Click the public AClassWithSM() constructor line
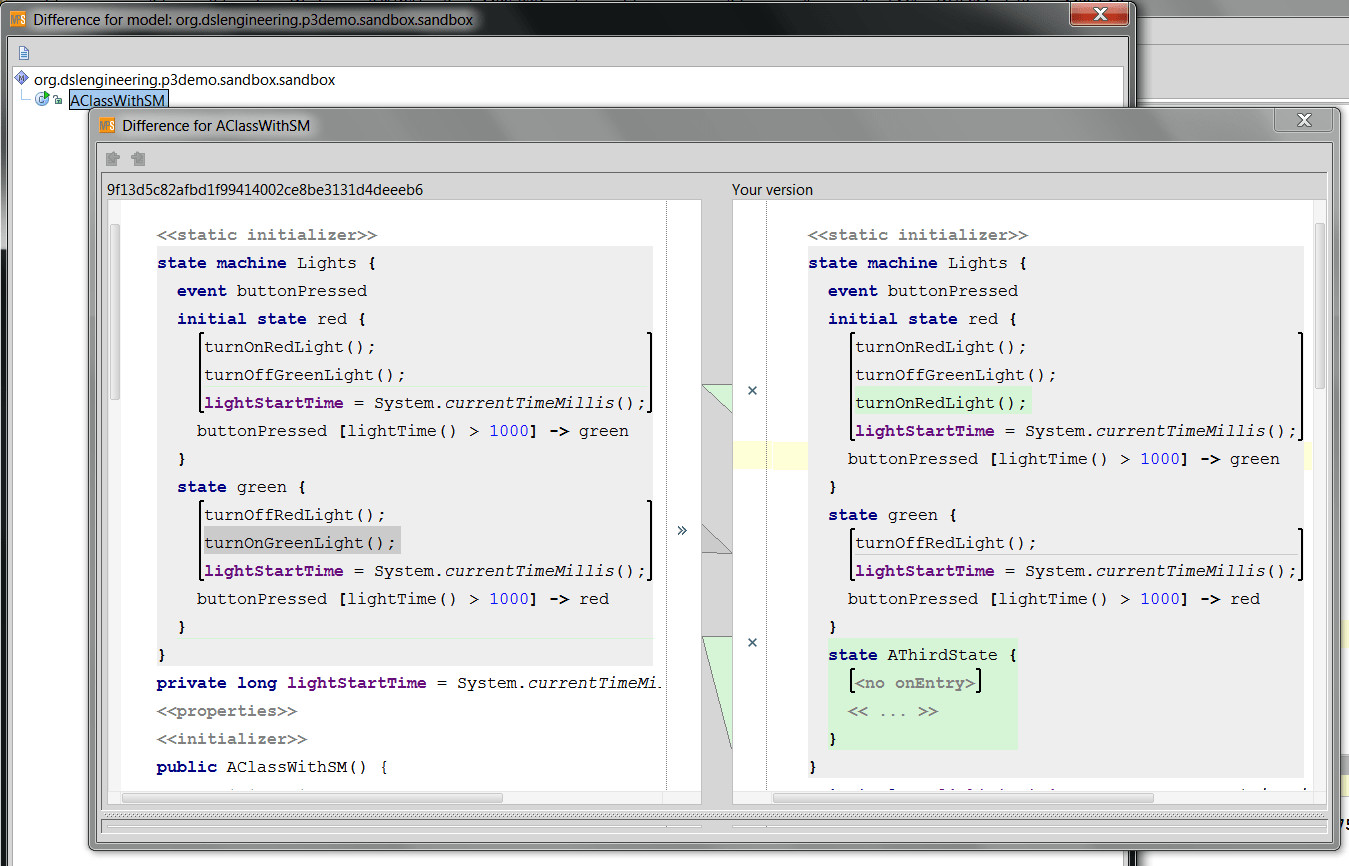This screenshot has width=1349, height=866. point(271,767)
